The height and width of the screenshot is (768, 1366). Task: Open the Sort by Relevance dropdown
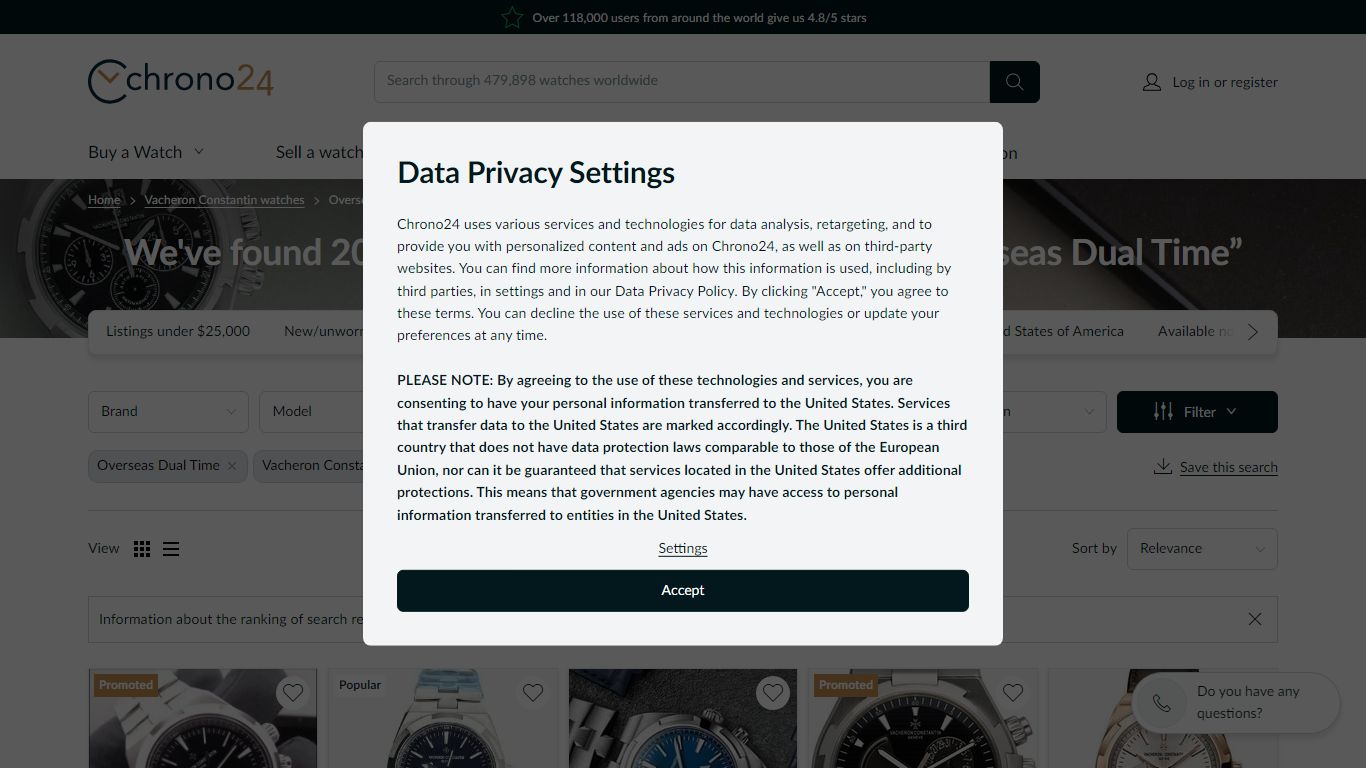point(1202,549)
